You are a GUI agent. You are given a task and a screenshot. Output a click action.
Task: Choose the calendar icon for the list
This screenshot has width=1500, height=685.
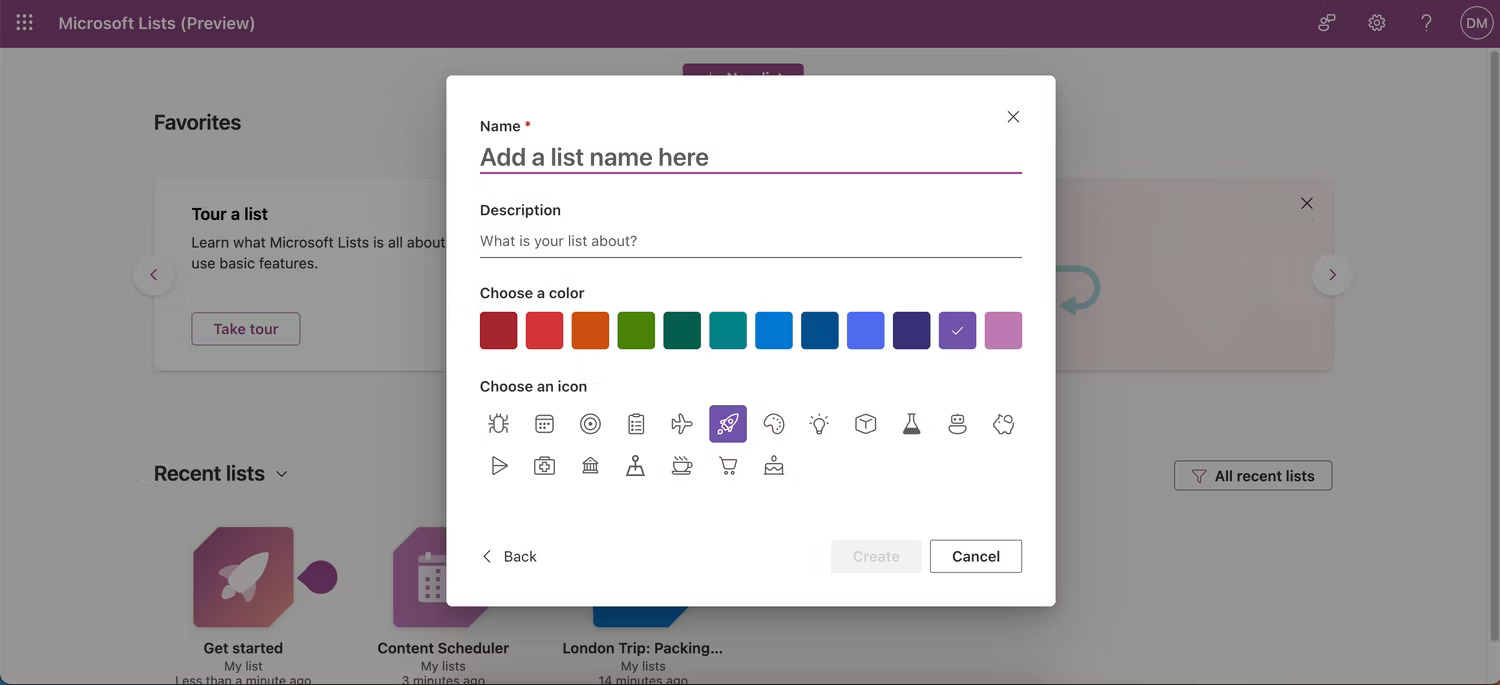(x=544, y=424)
